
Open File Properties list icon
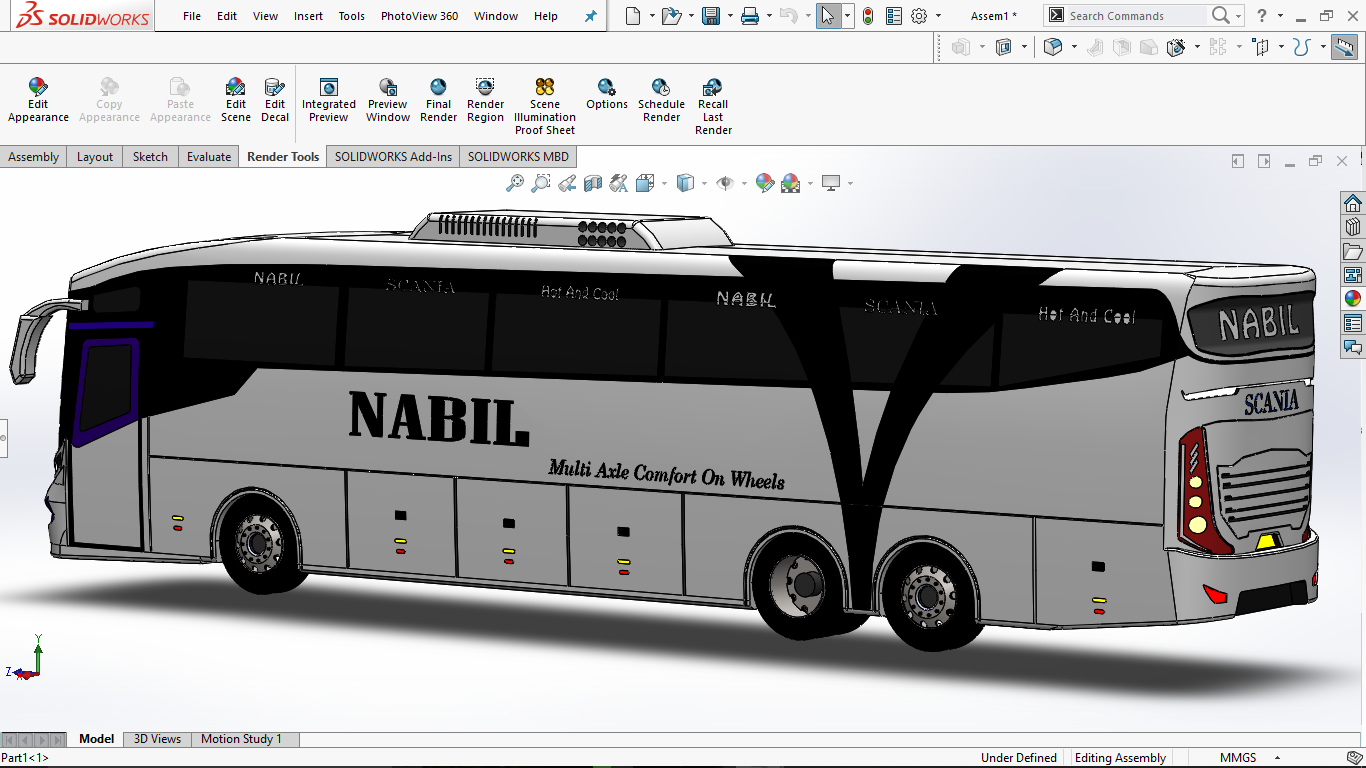click(894, 16)
